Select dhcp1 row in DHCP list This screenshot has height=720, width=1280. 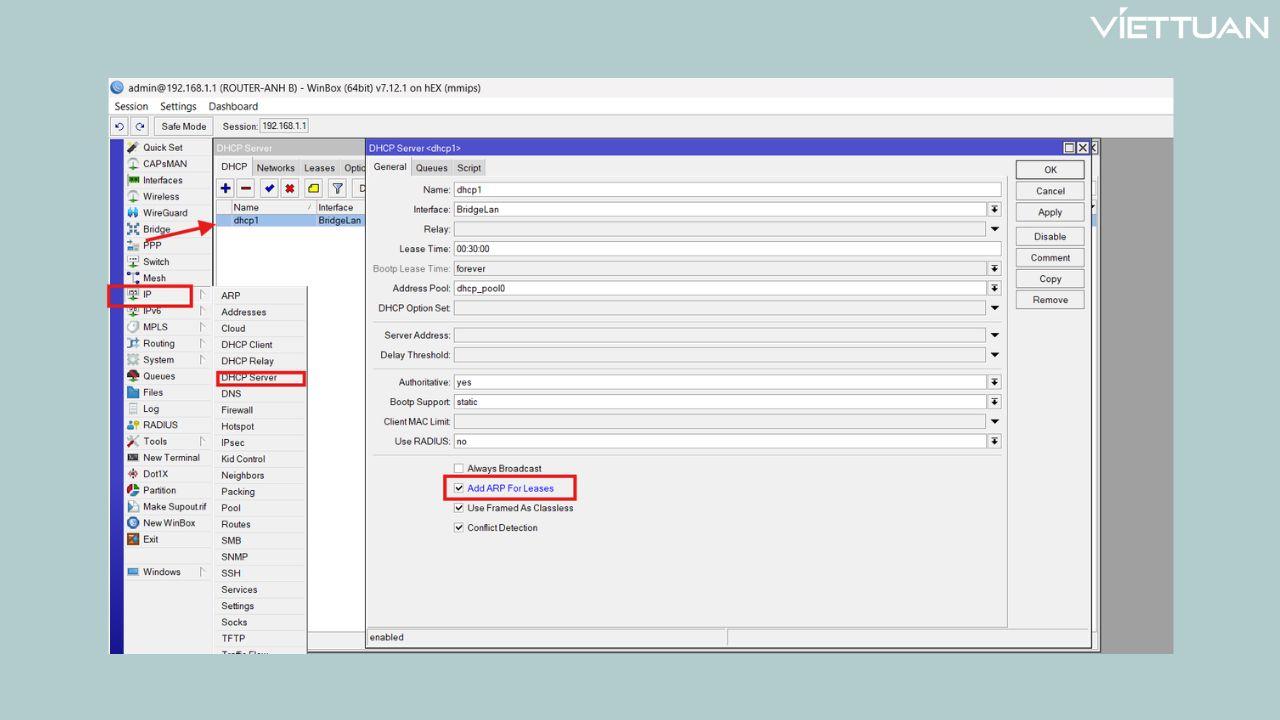[290, 220]
